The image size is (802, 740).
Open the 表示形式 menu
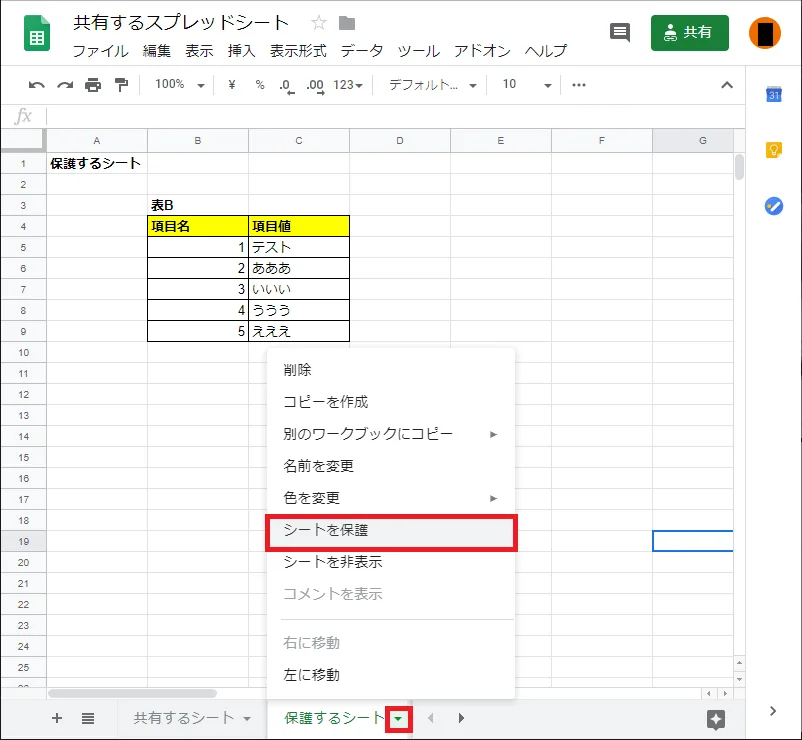pos(298,51)
